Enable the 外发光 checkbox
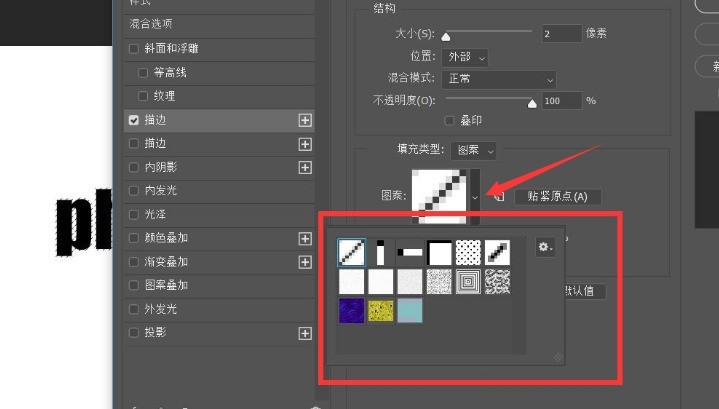The width and height of the screenshot is (719, 409). tap(133, 309)
